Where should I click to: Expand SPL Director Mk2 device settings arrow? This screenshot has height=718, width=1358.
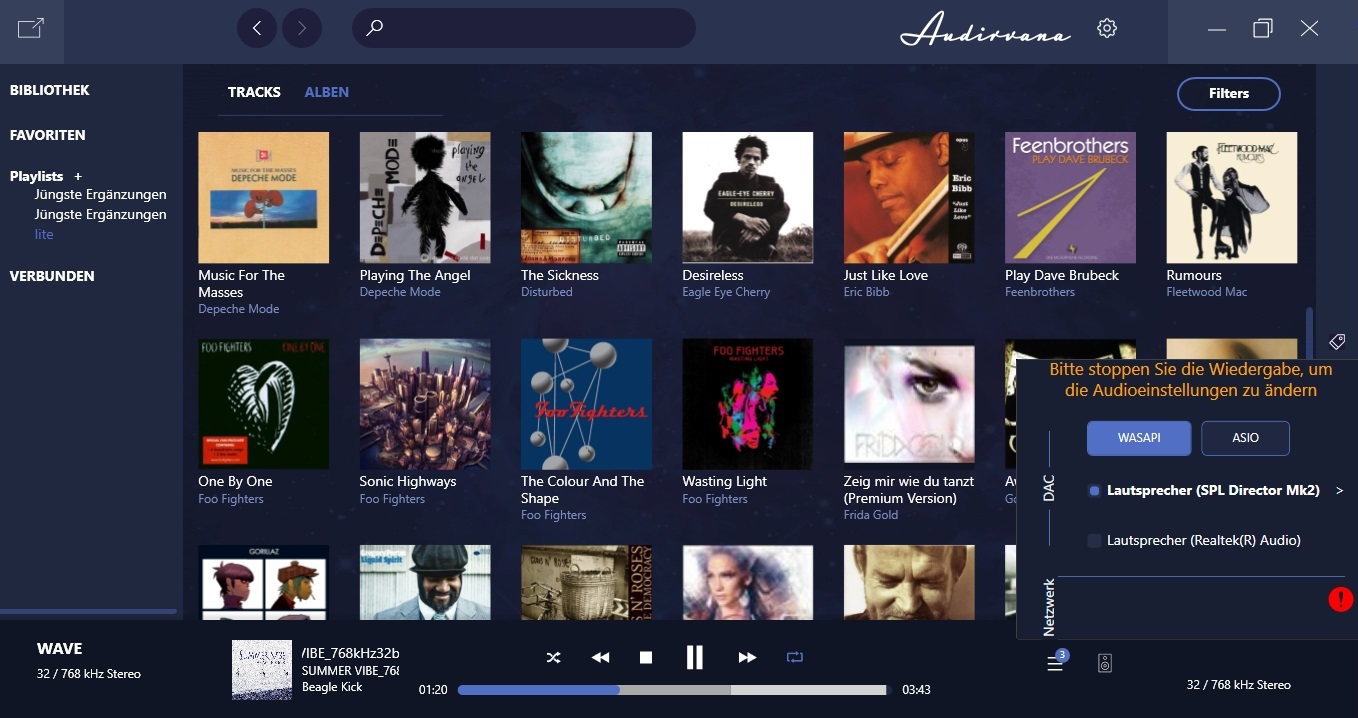click(x=1339, y=491)
